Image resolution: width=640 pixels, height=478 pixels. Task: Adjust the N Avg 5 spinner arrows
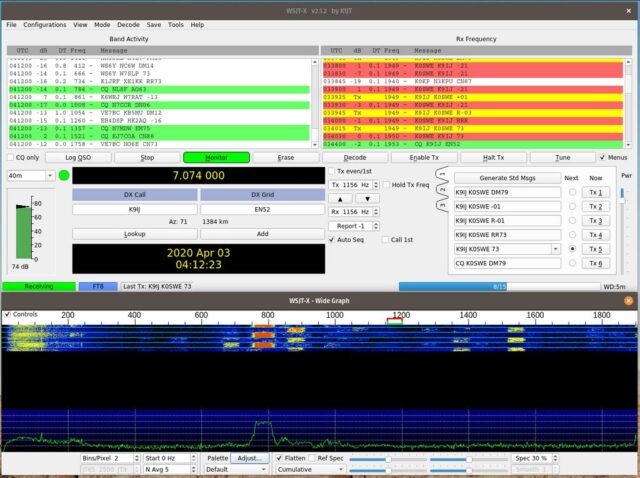coord(194,469)
